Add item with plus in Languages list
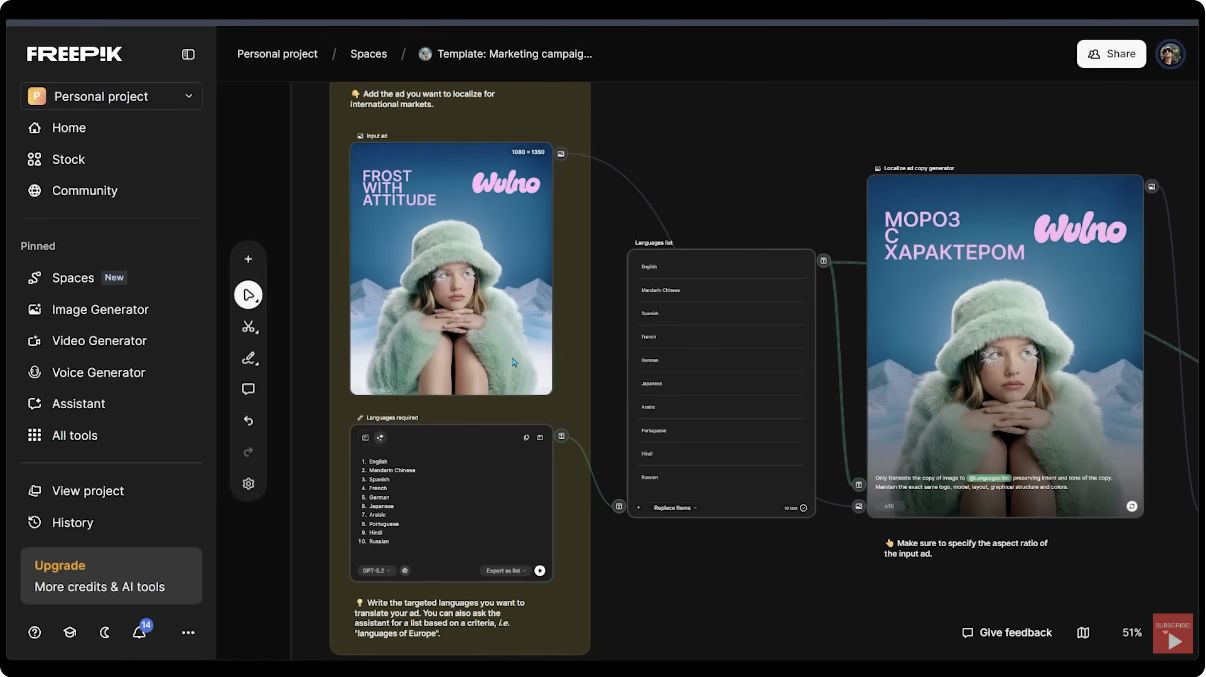Image resolution: width=1206 pixels, height=677 pixels. [639, 508]
